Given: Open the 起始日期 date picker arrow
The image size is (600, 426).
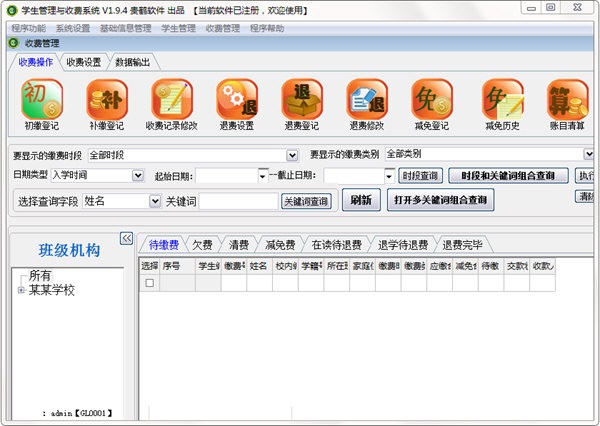Looking at the screenshot, I should 263,176.
